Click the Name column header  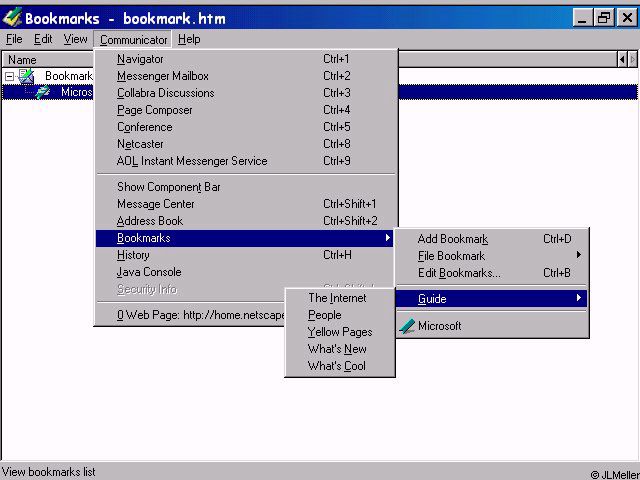point(48,60)
